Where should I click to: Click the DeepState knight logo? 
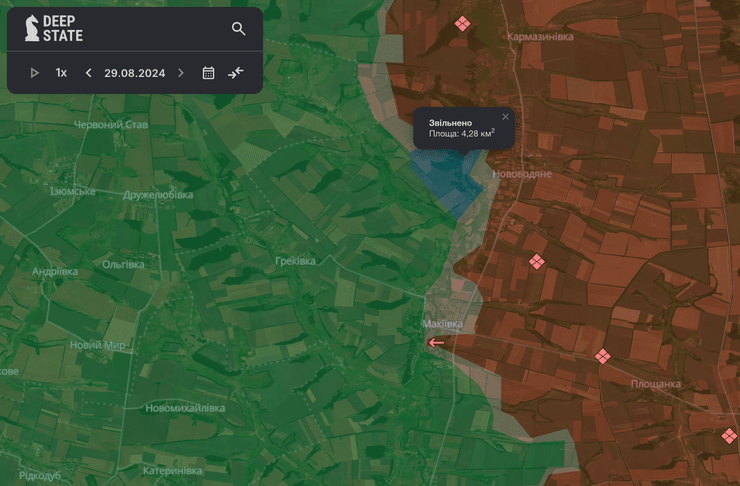32,28
